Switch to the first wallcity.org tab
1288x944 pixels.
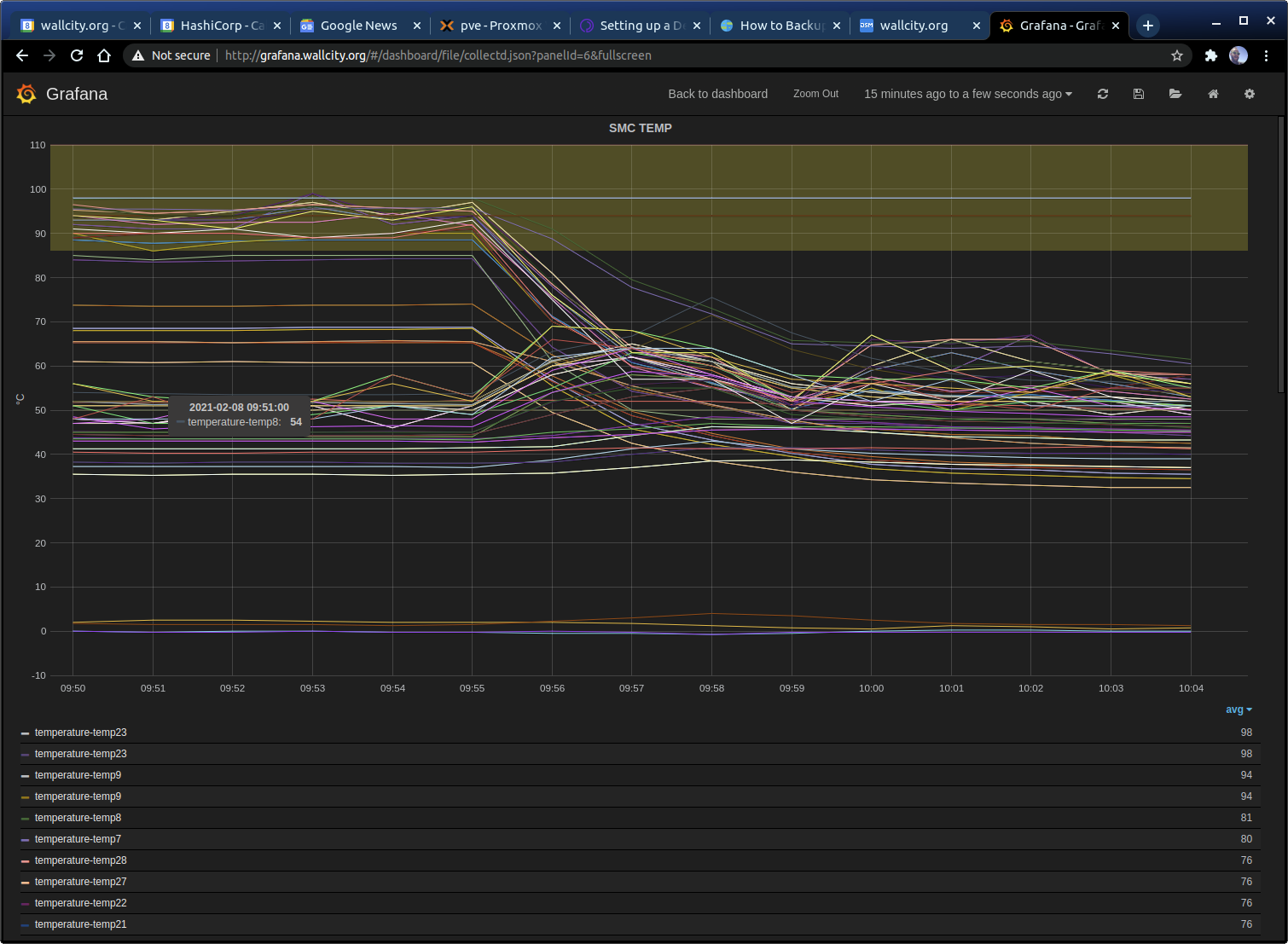click(79, 26)
